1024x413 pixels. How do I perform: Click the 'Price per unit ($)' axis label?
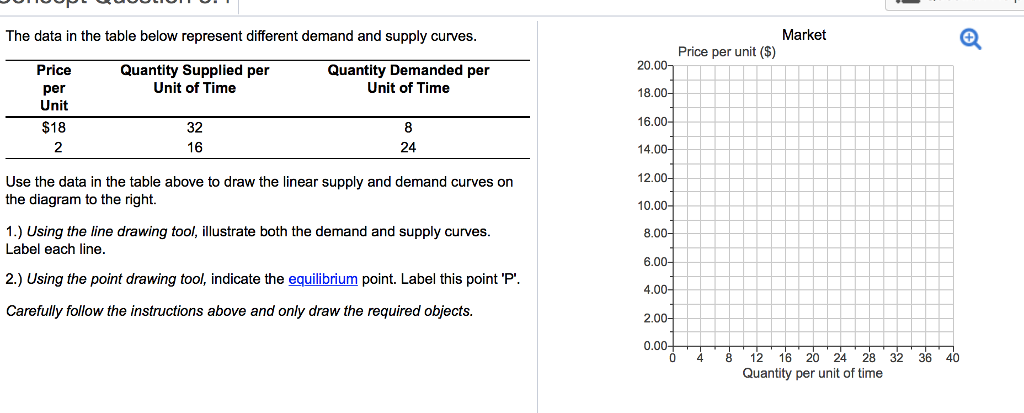pos(726,52)
